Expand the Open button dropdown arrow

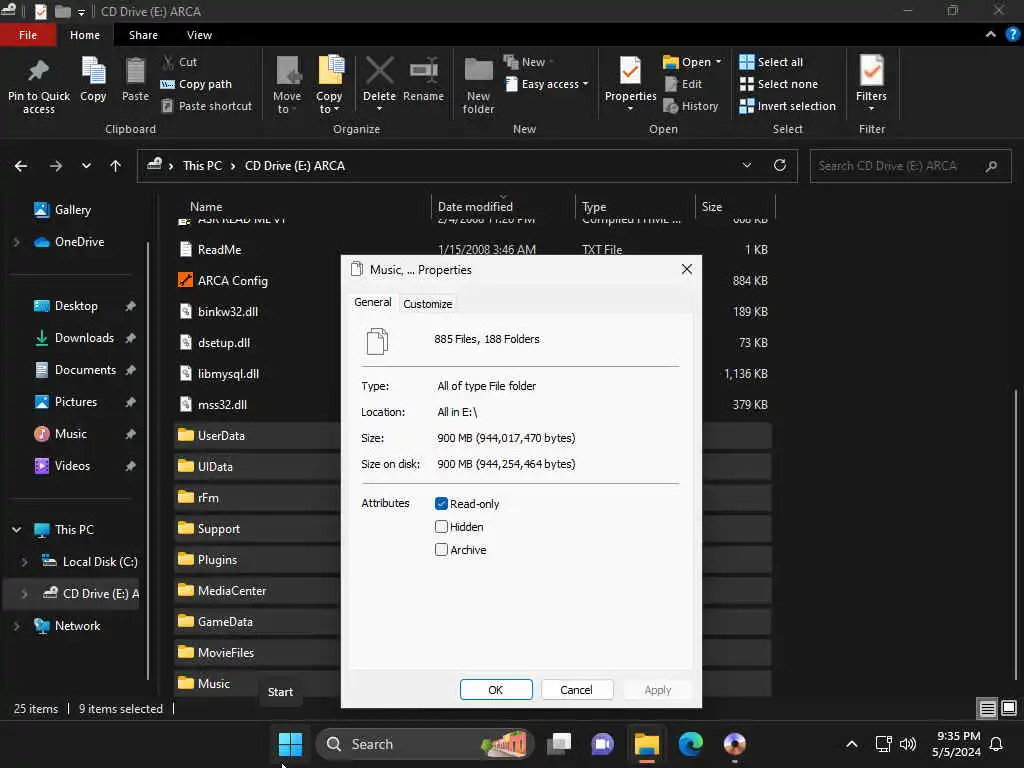(718, 62)
